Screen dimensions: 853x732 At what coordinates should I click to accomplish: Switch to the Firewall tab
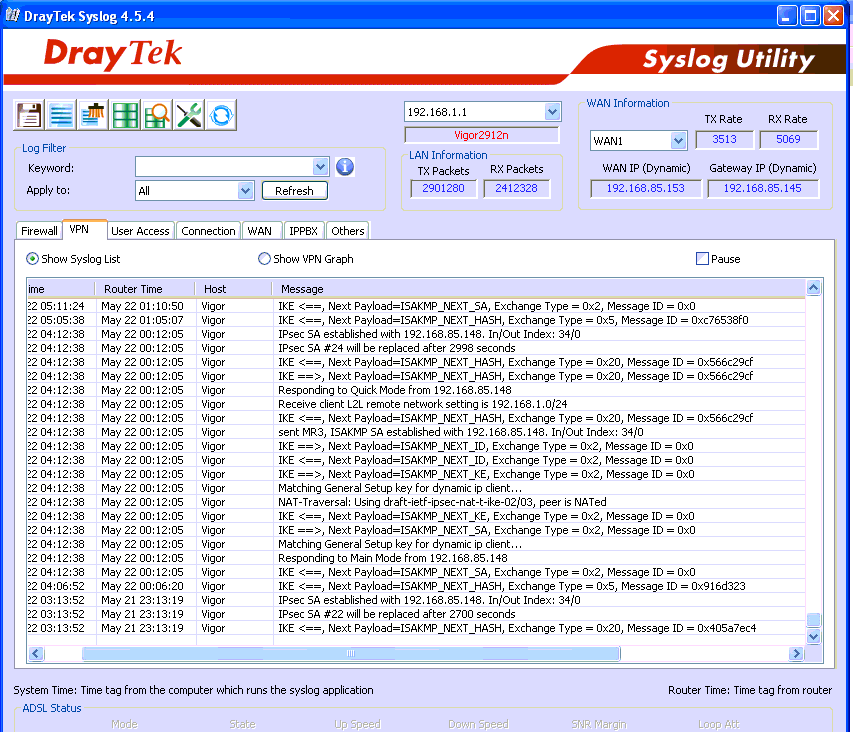pos(39,230)
